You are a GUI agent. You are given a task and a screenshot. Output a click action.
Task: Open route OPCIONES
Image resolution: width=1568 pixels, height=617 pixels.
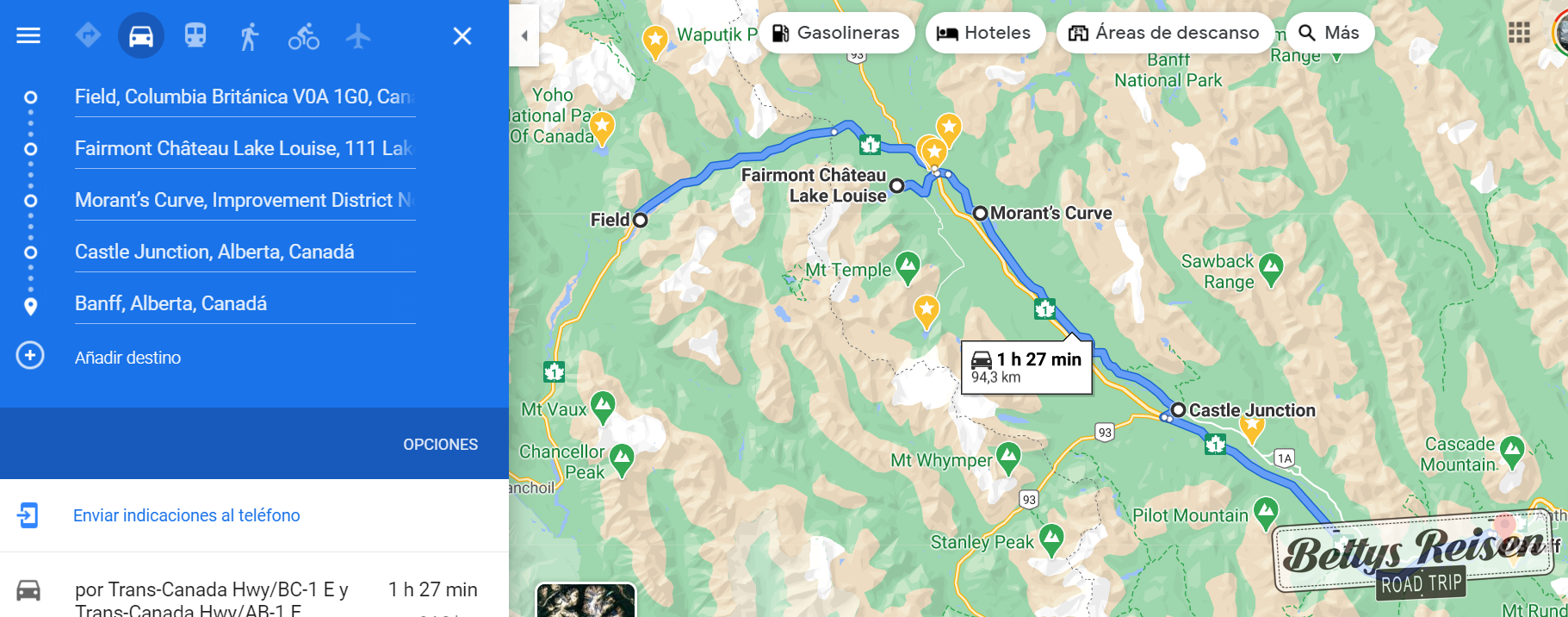point(441,445)
